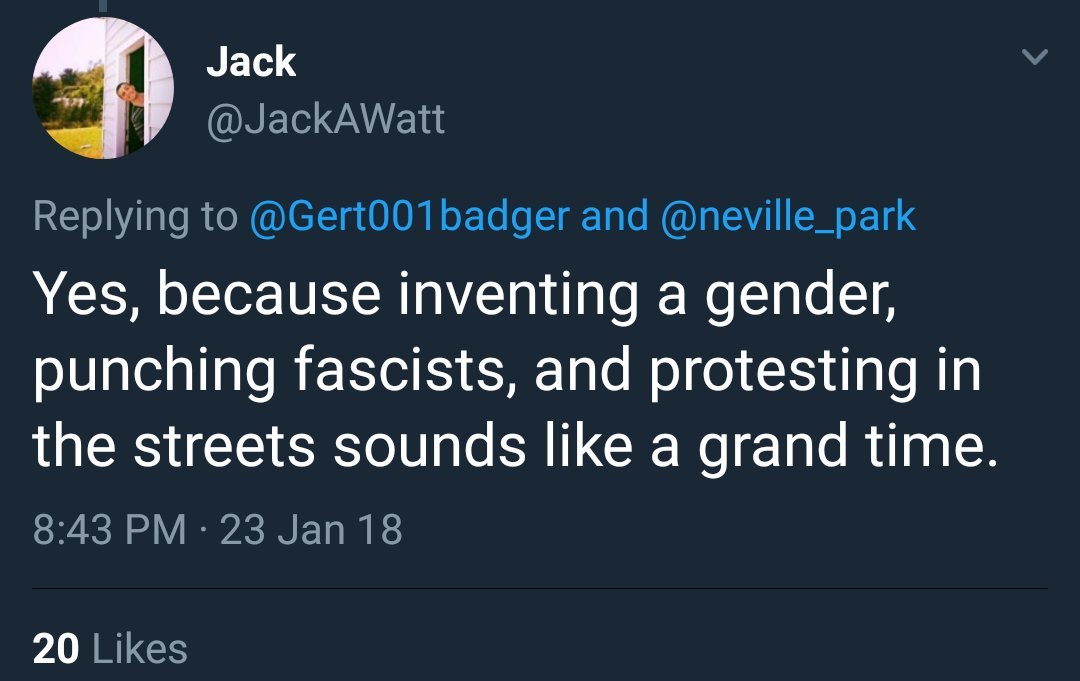The width and height of the screenshot is (1080, 681).
Task: View the 20 Likes list
Action: click(x=110, y=649)
